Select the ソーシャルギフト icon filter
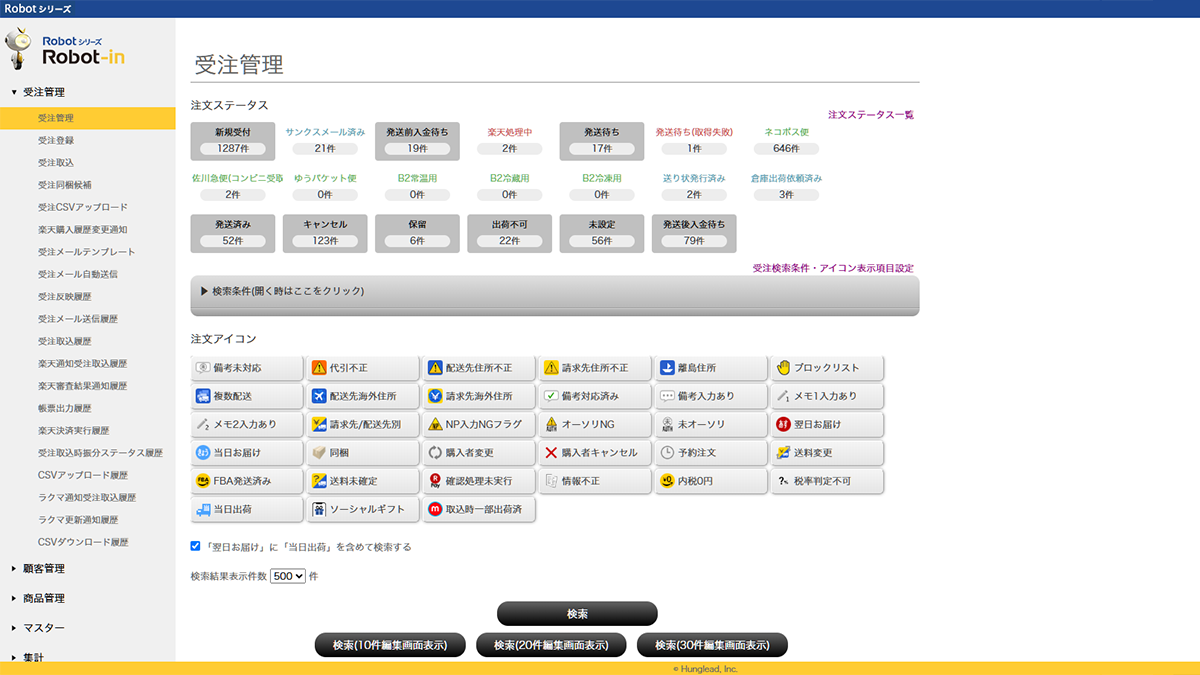This screenshot has height=675, width=1200. tap(362, 508)
